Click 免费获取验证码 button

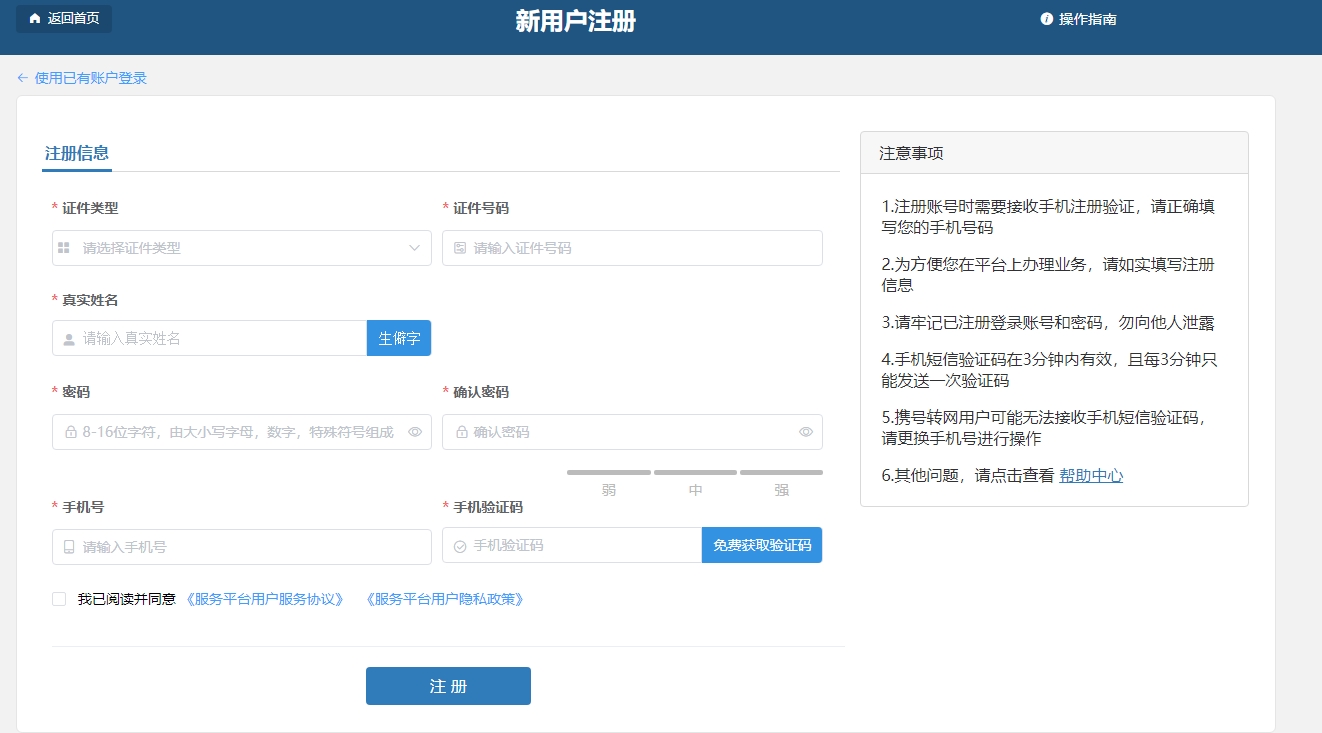click(762, 545)
